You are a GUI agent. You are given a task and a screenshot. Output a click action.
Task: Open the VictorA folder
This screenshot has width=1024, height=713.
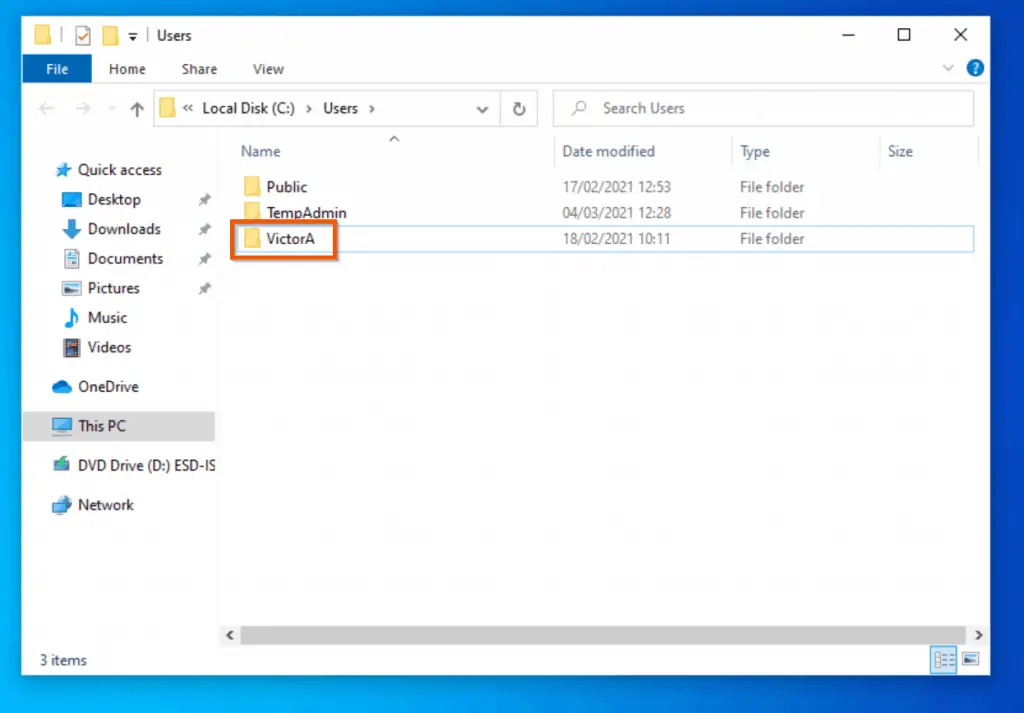point(288,239)
